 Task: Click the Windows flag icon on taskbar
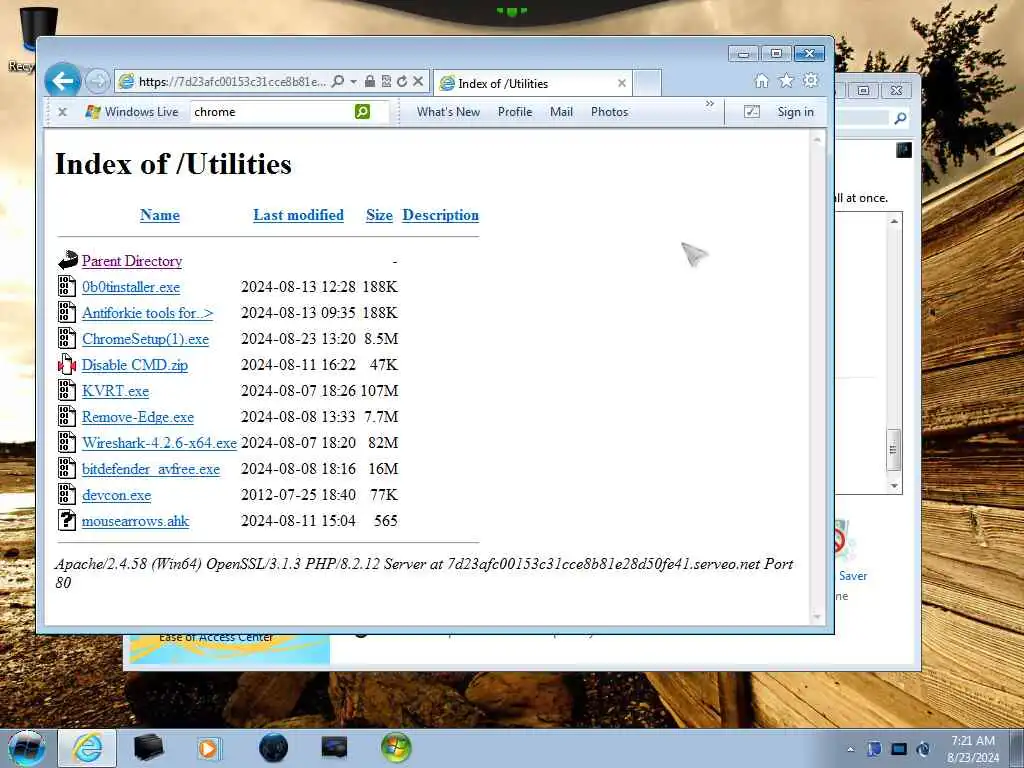pos(396,748)
